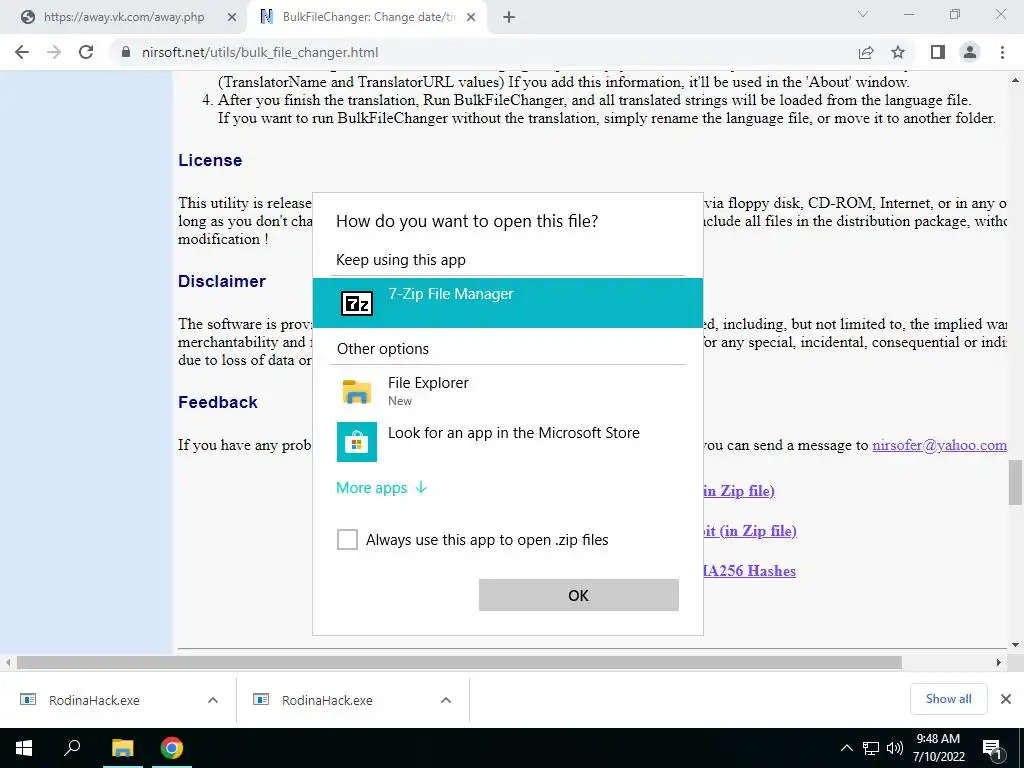The width and height of the screenshot is (1024, 768).
Task: Open Chrome side panel
Action: tap(938, 52)
